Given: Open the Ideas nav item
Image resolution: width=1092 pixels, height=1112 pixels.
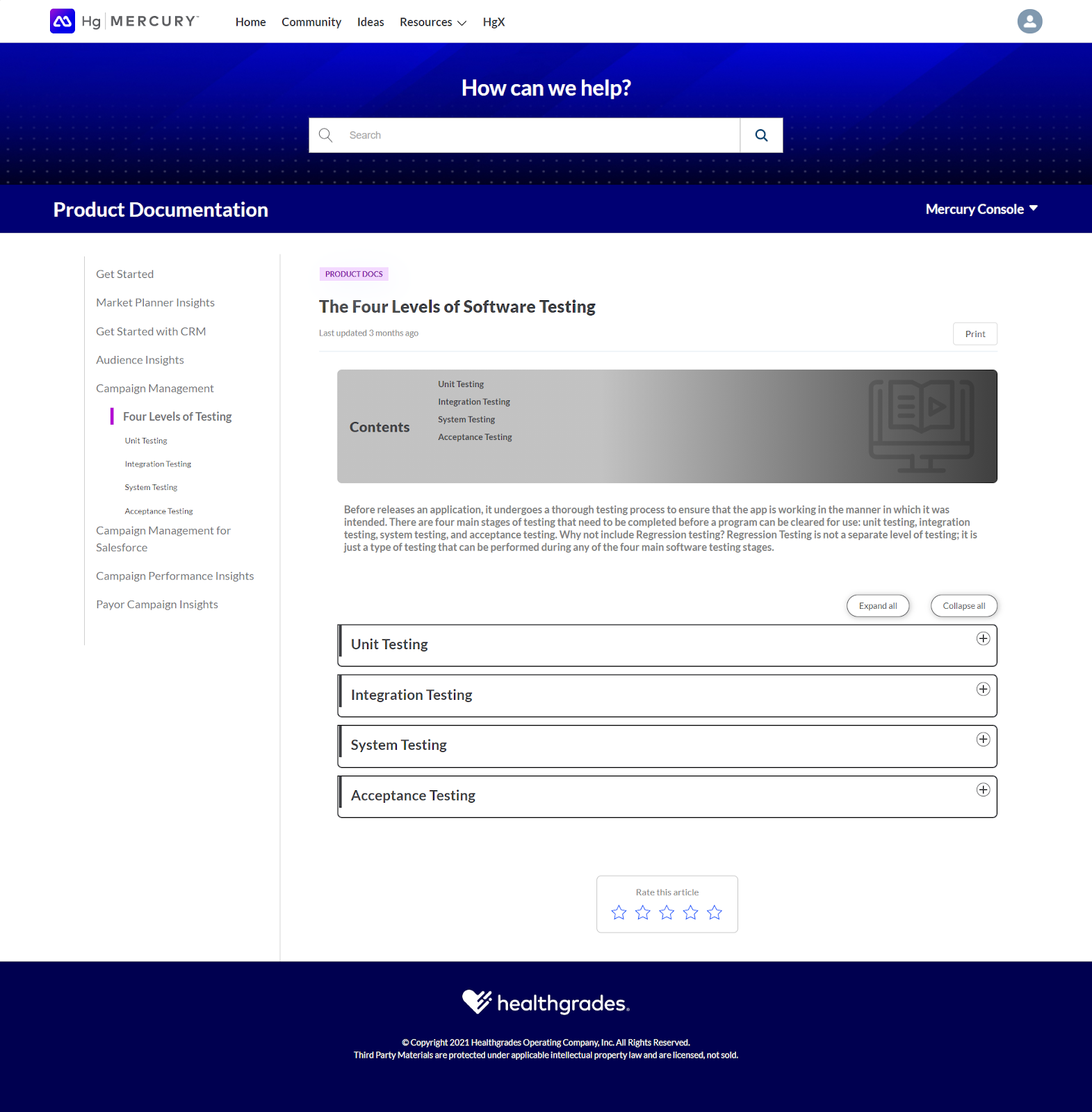Looking at the screenshot, I should (370, 22).
